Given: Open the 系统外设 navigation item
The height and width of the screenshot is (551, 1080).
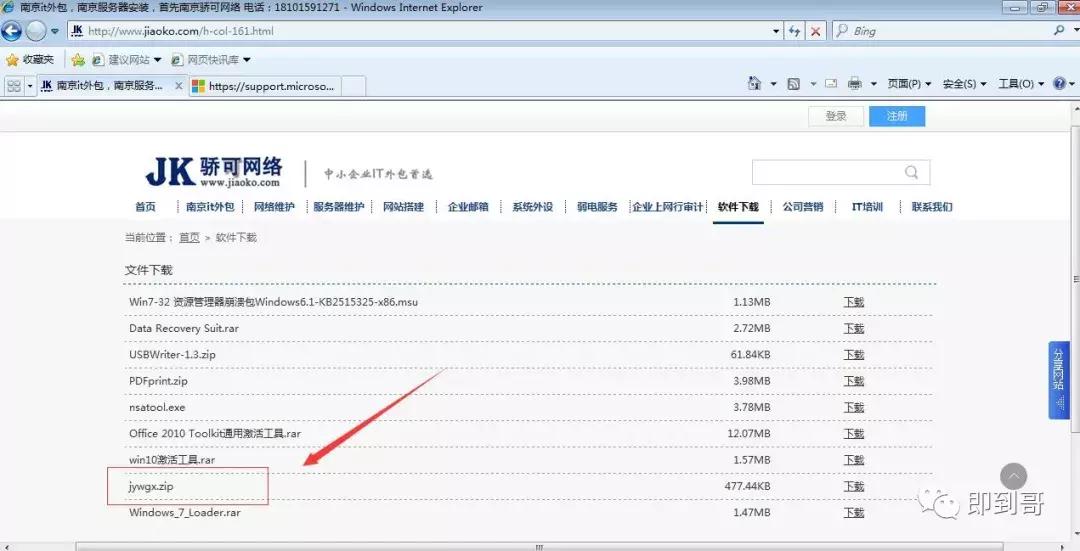Looking at the screenshot, I should 532,207.
